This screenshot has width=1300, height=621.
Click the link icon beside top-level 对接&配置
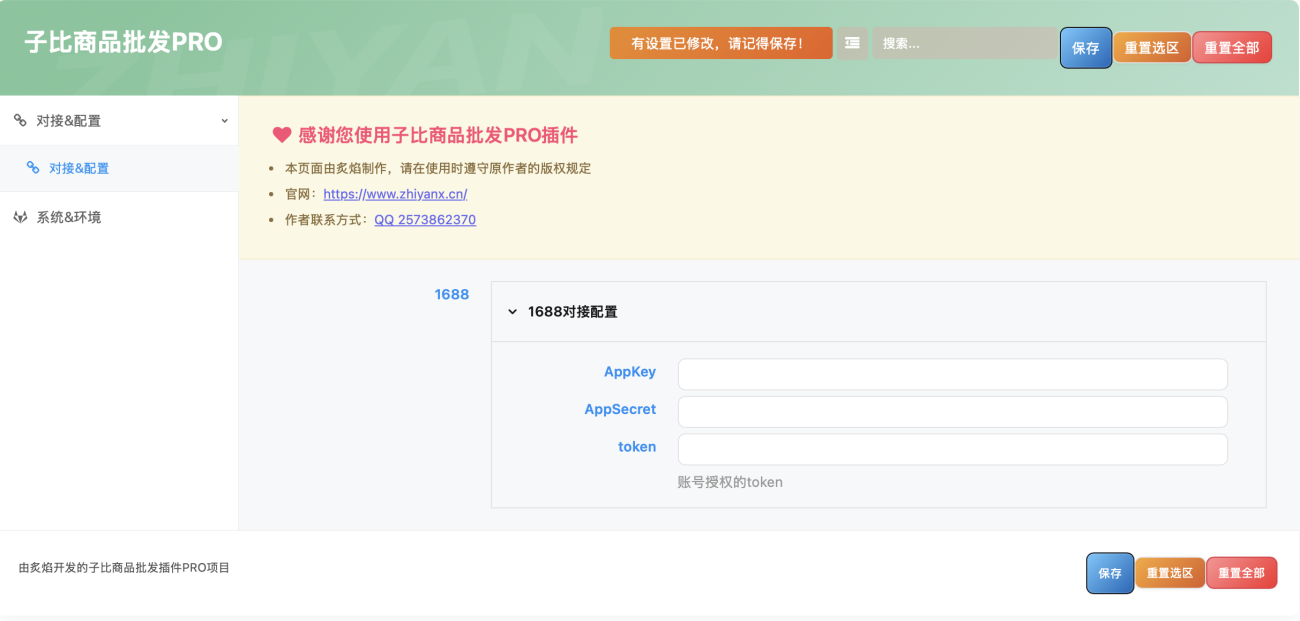pyautogui.click(x=20, y=121)
